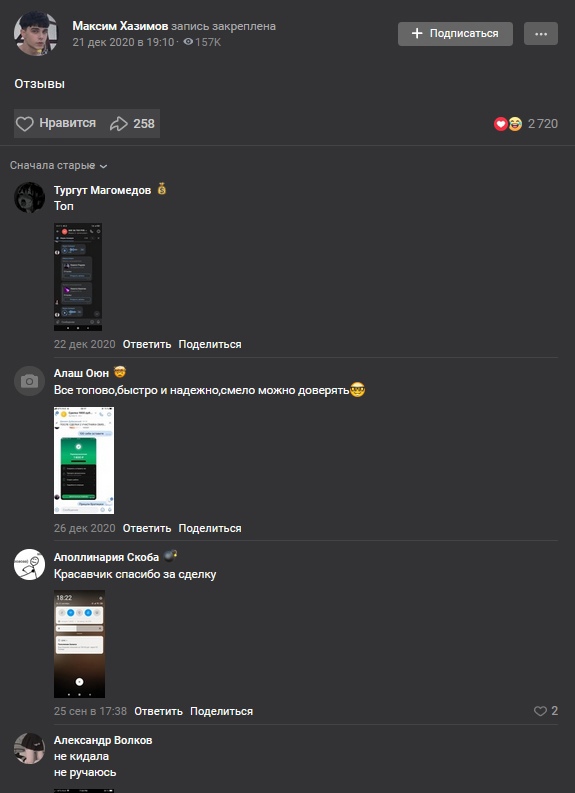Image resolution: width=575 pixels, height=793 pixels.
Task: Click the share arrow icon with 258
Action: coord(132,123)
